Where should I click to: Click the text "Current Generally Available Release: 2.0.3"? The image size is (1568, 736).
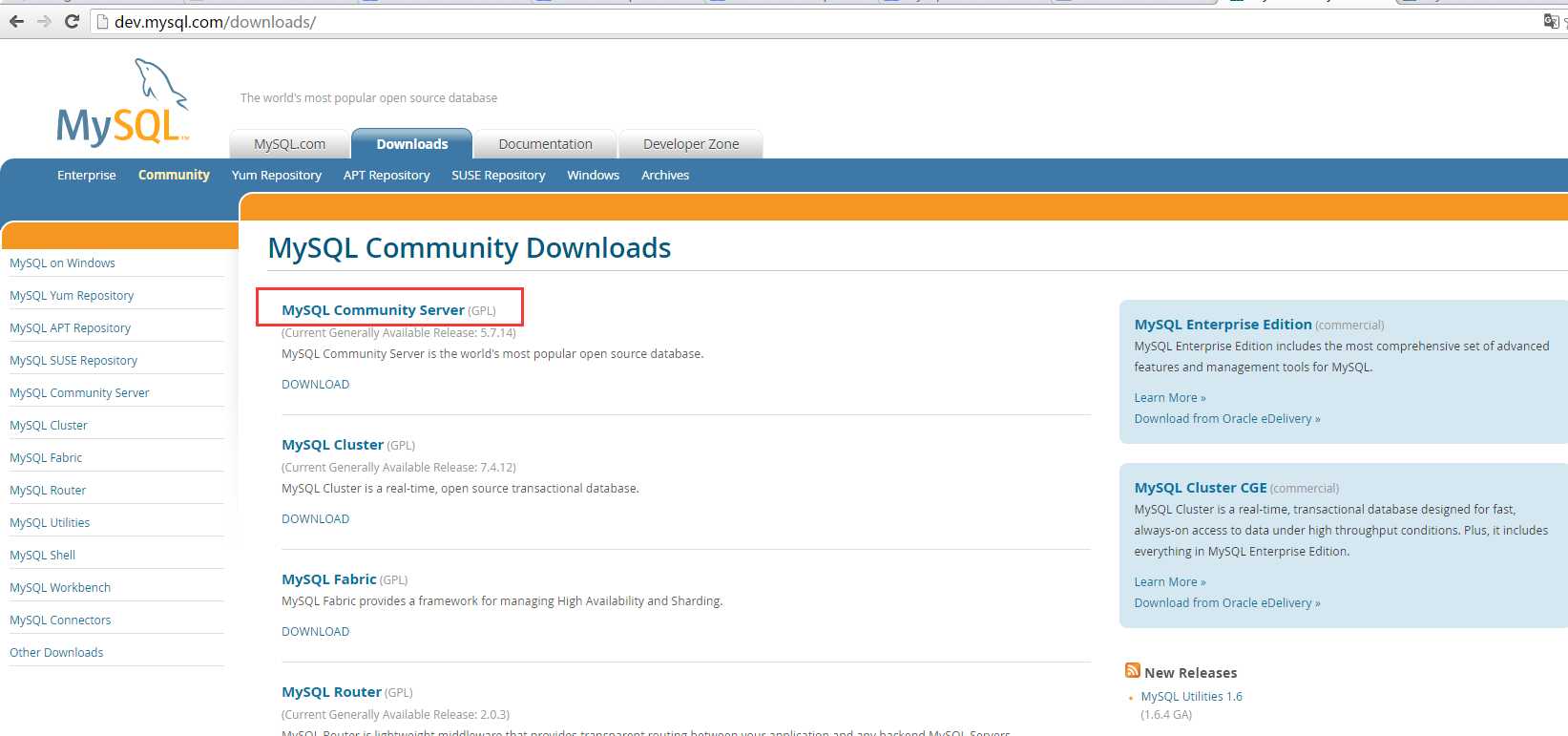[x=396, y=714]
